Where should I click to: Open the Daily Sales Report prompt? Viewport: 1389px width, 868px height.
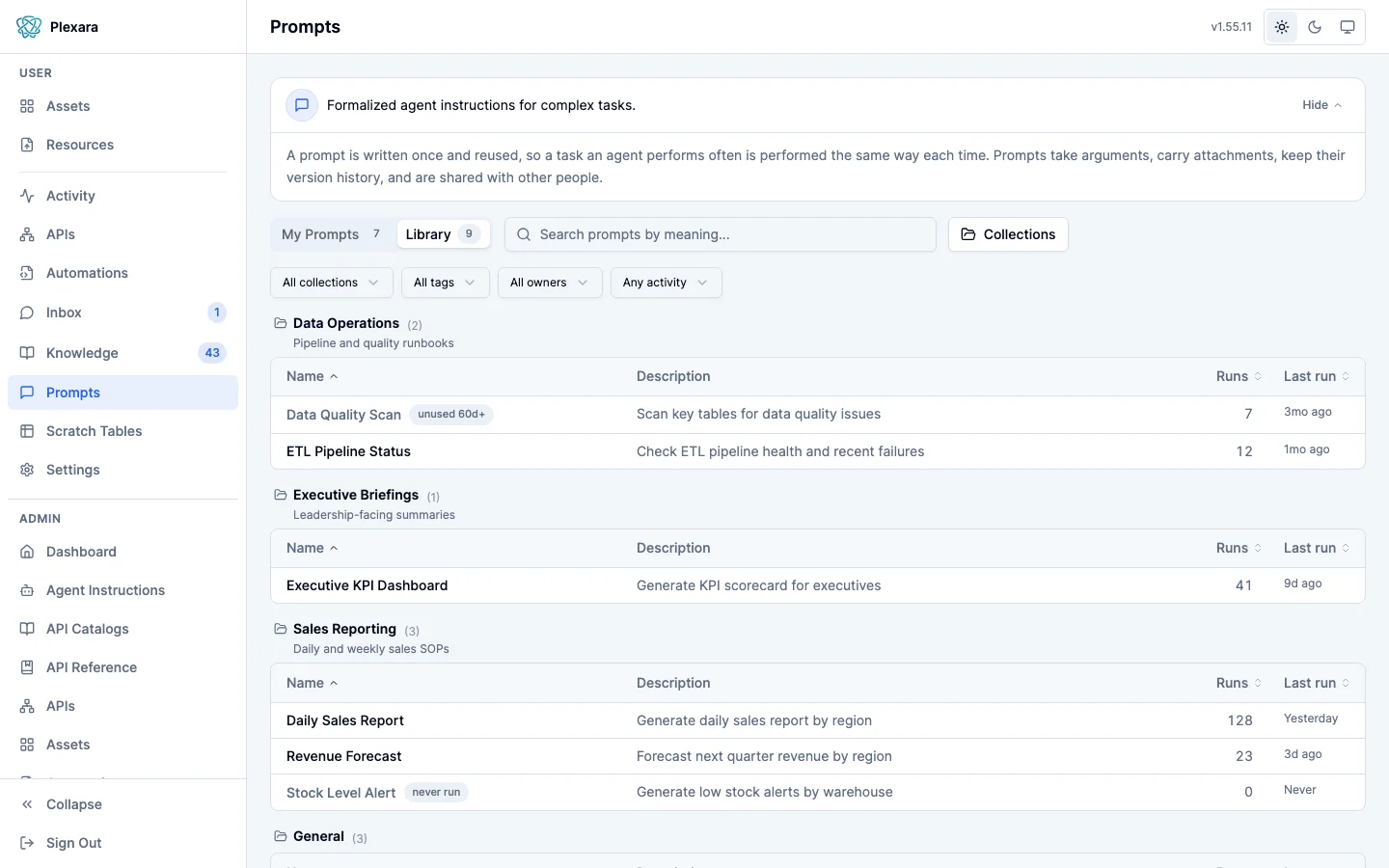point(818,720)
